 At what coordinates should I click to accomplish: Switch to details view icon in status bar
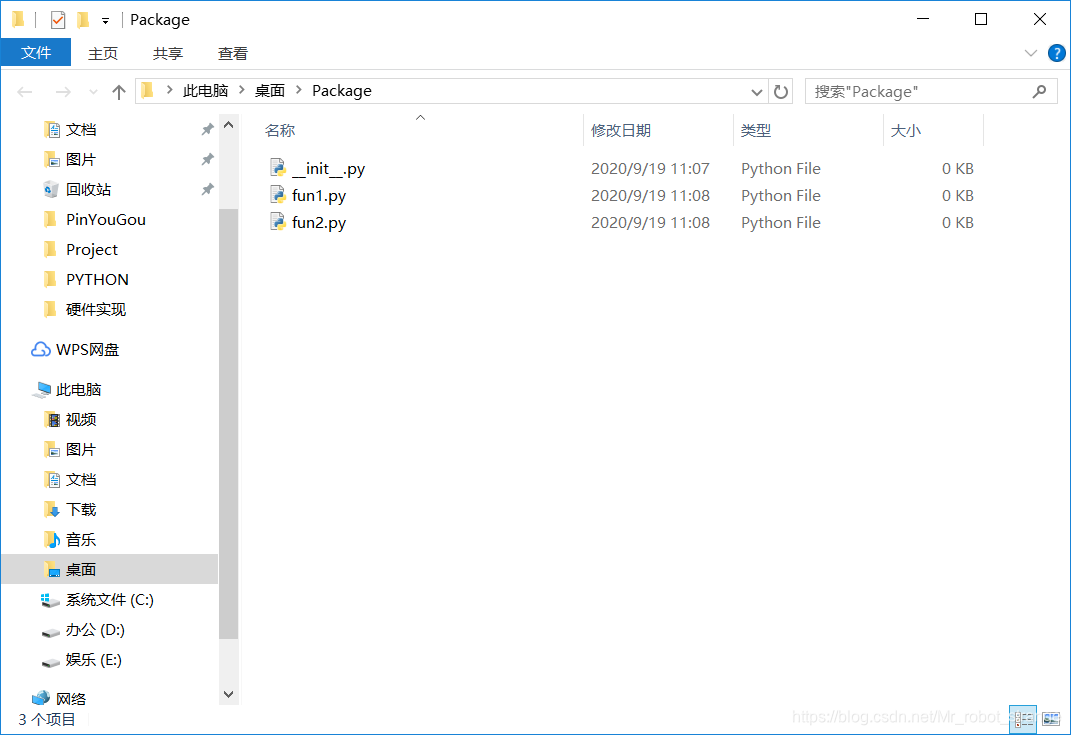click(x=1023, y=719)
